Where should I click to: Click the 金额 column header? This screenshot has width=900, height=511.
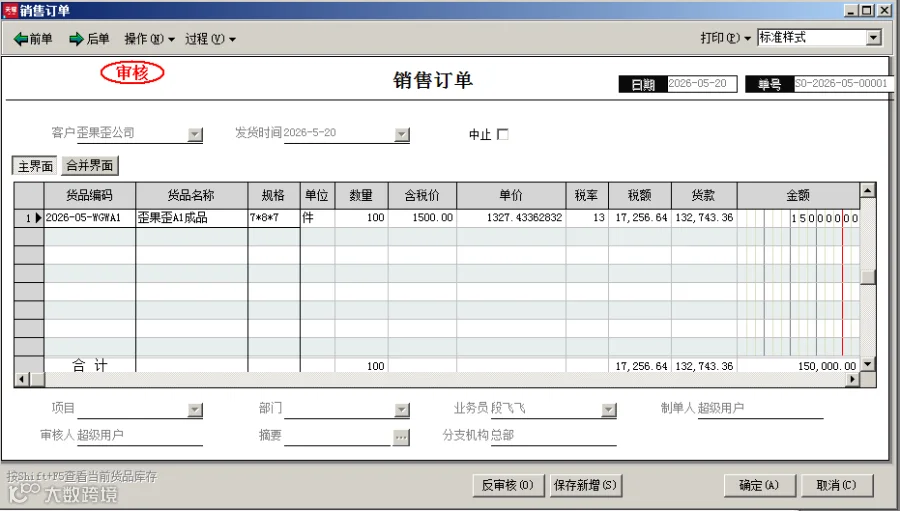(x=798, y=195)
